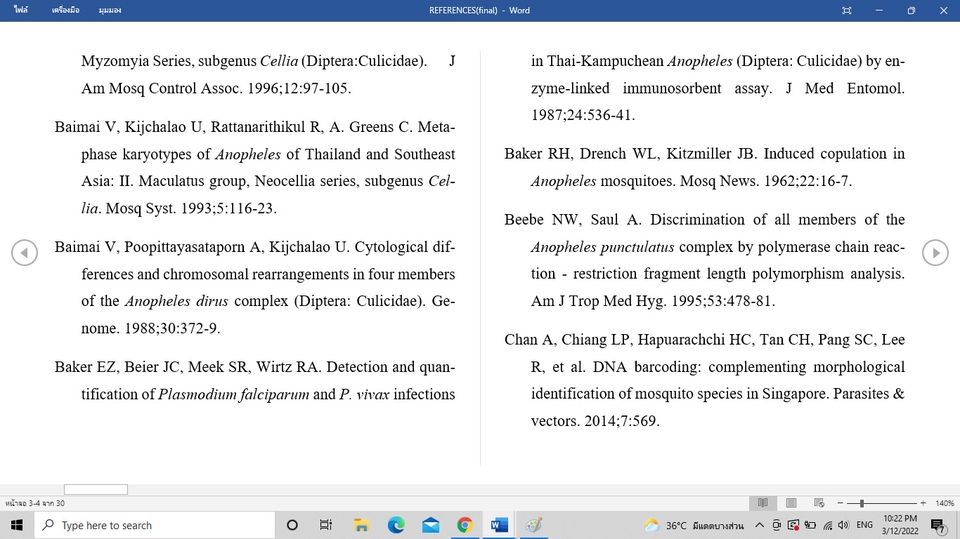Open the ไฟล์ (File) menu

[x=21, y=10]
